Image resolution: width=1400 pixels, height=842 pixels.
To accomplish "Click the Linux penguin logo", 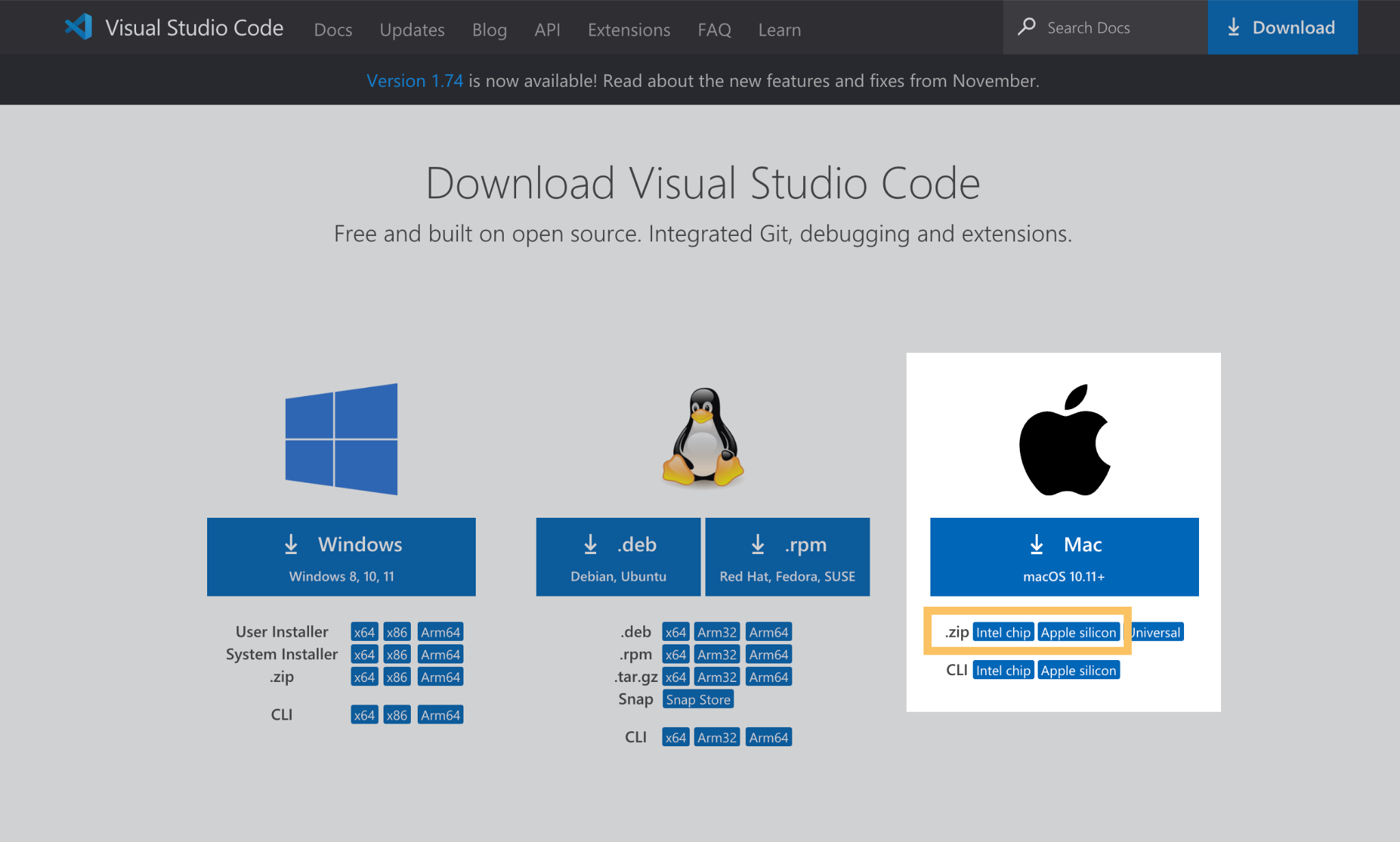I will point(702,438).
